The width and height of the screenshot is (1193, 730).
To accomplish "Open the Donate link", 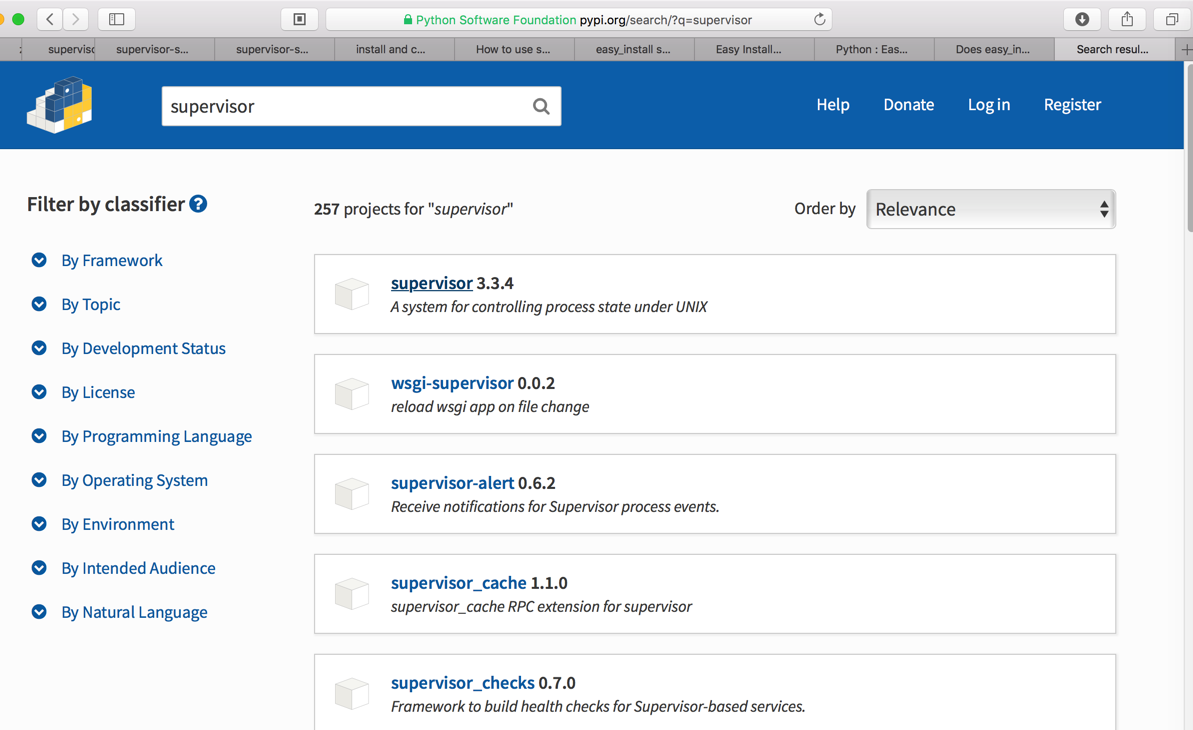I will (908, 105).
